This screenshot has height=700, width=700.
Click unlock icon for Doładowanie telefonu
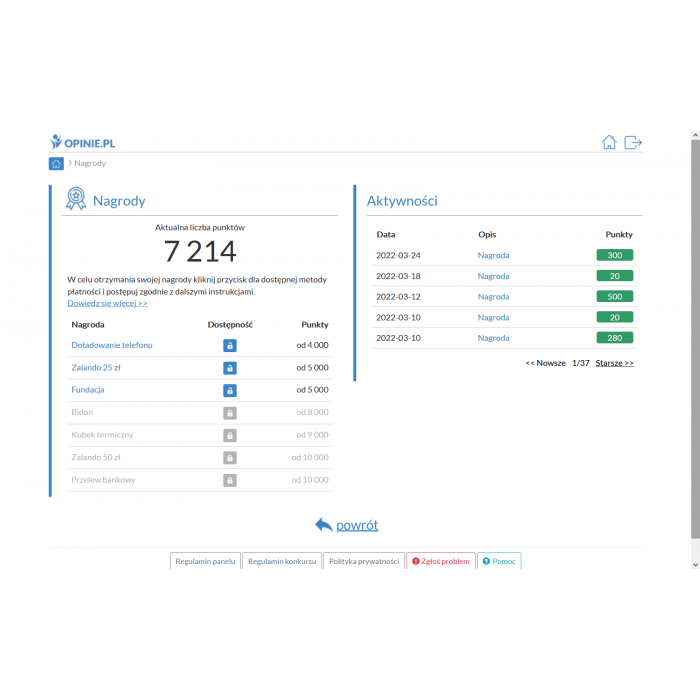click(230, 345)
